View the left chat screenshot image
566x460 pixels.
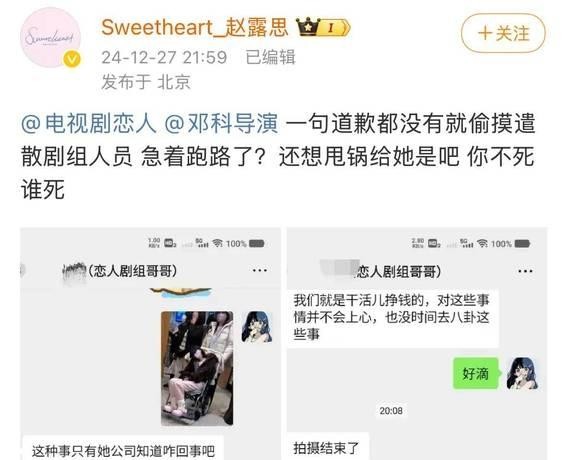click(x=151, y=344)
